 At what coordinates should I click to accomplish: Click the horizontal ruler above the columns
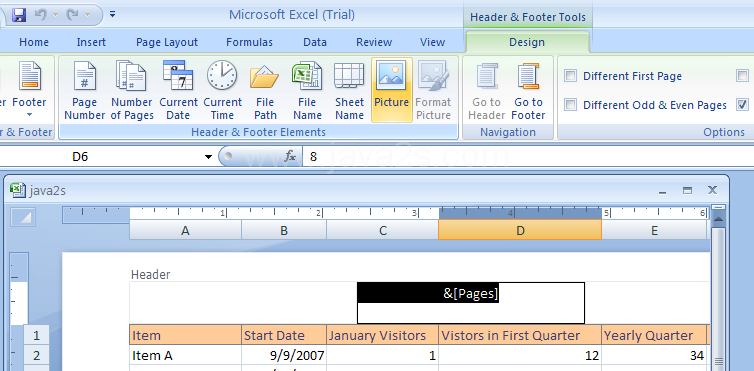tap(385, 213)
